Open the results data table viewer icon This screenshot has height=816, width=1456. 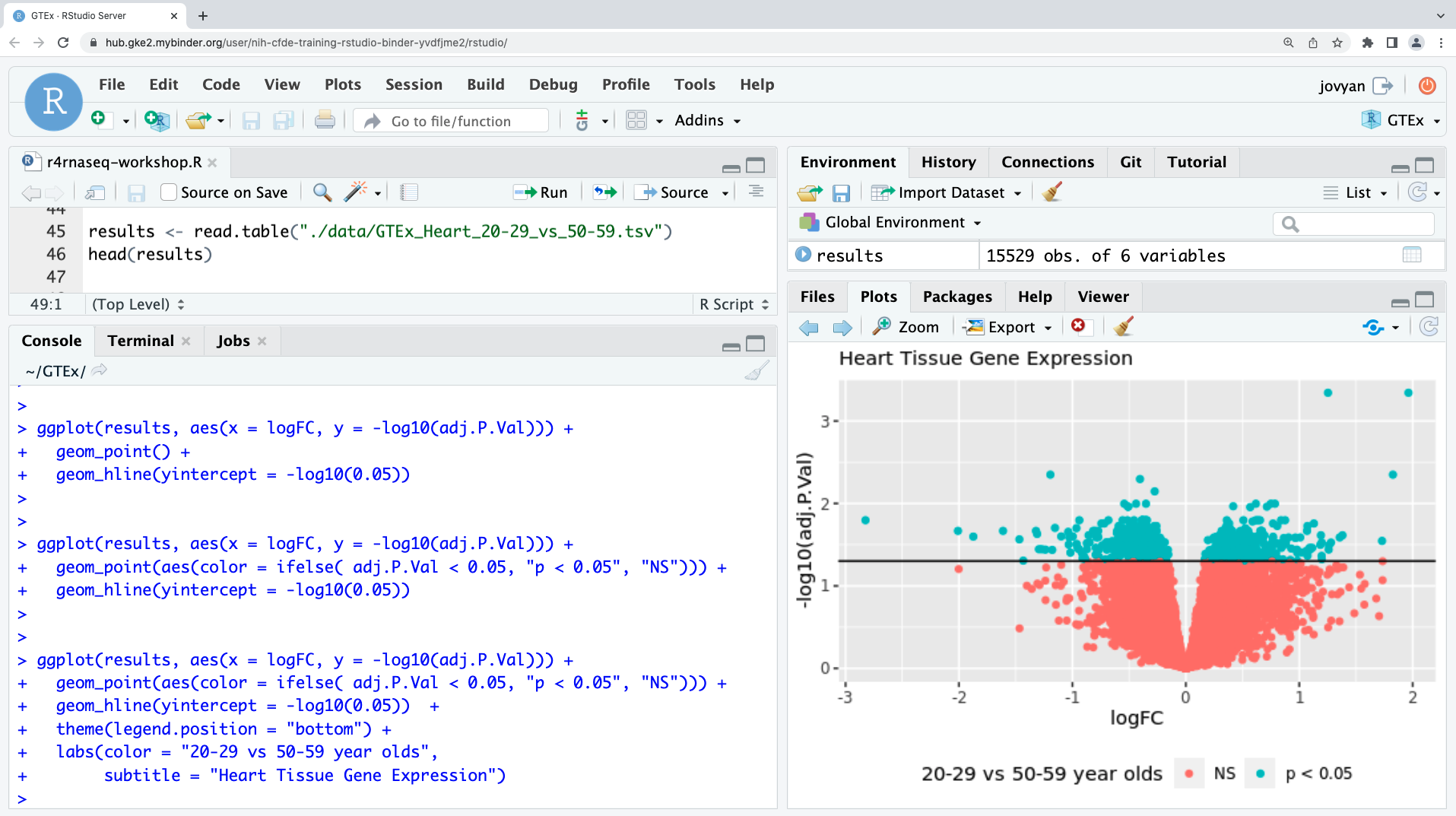coord(1412,256)
